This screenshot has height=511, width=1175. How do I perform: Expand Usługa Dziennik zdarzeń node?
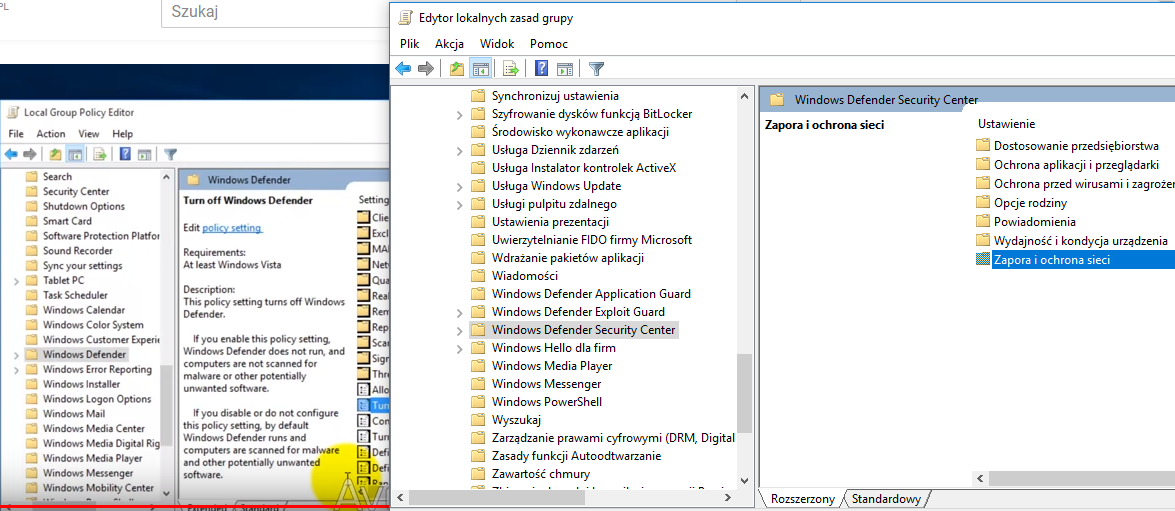459,151
